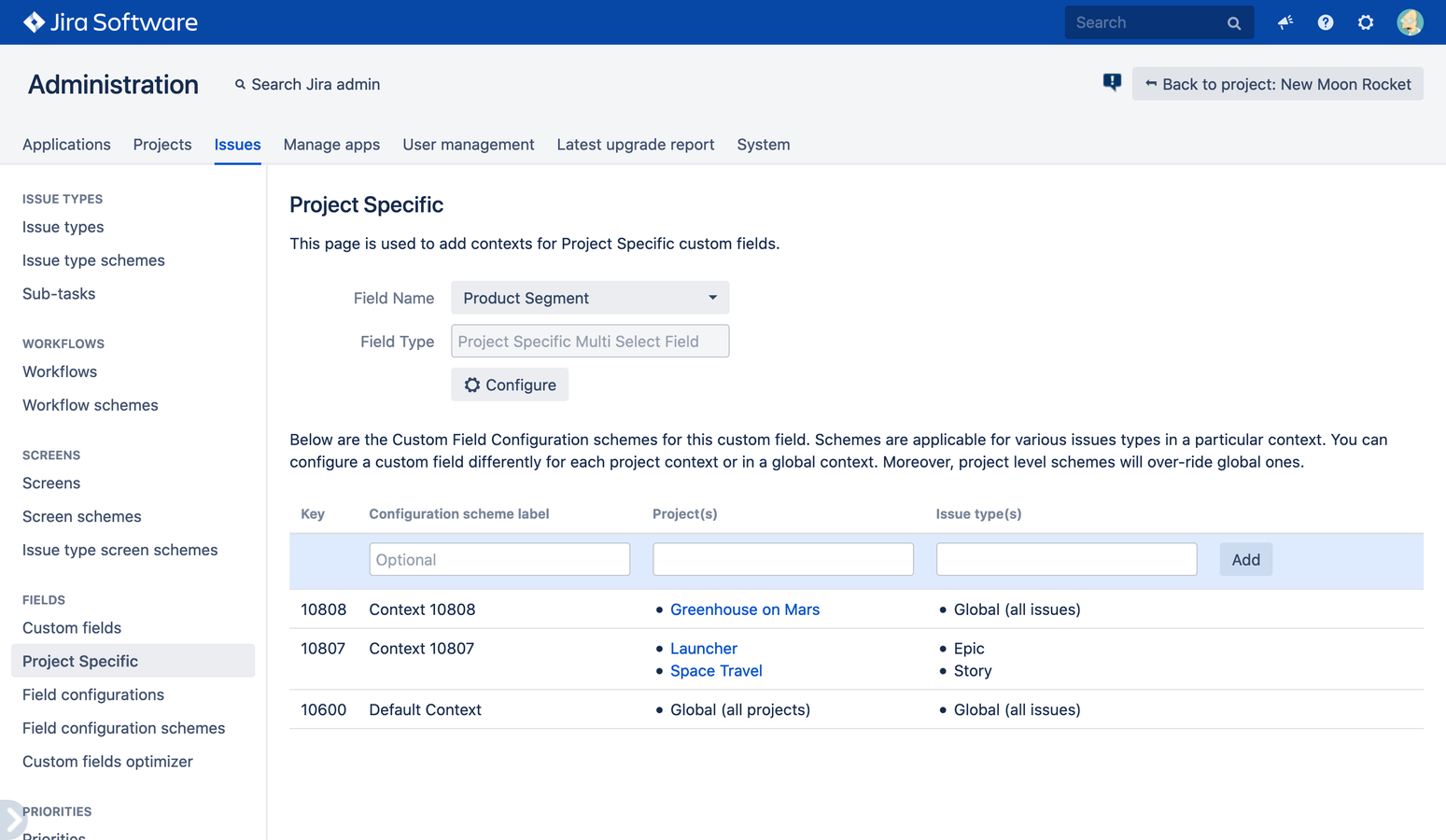The height and width of the screenshot is (840, 1446).
Task: Click the Context 10807 label
Action: coord(422,649)
